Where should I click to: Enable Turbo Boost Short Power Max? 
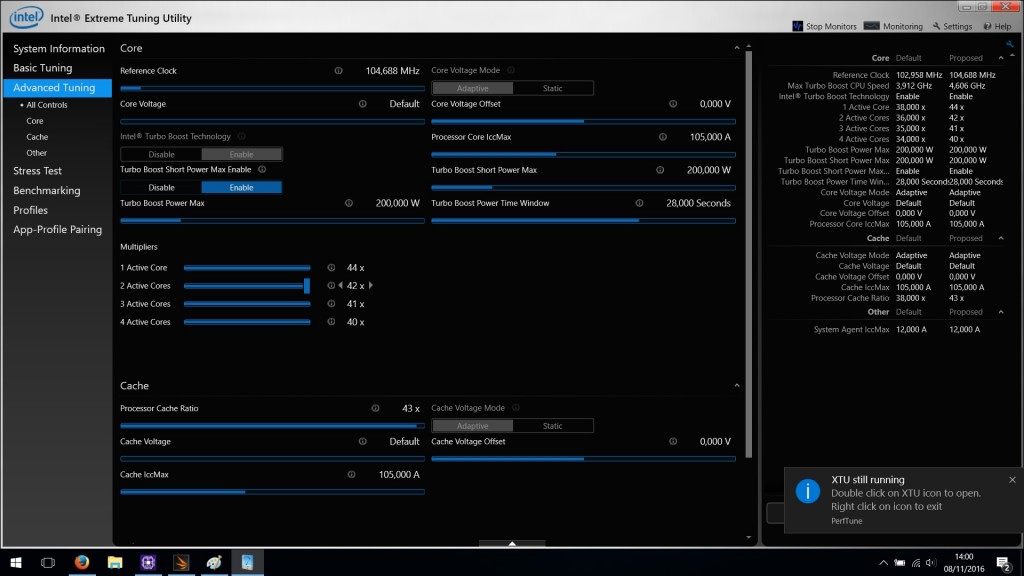242,187
